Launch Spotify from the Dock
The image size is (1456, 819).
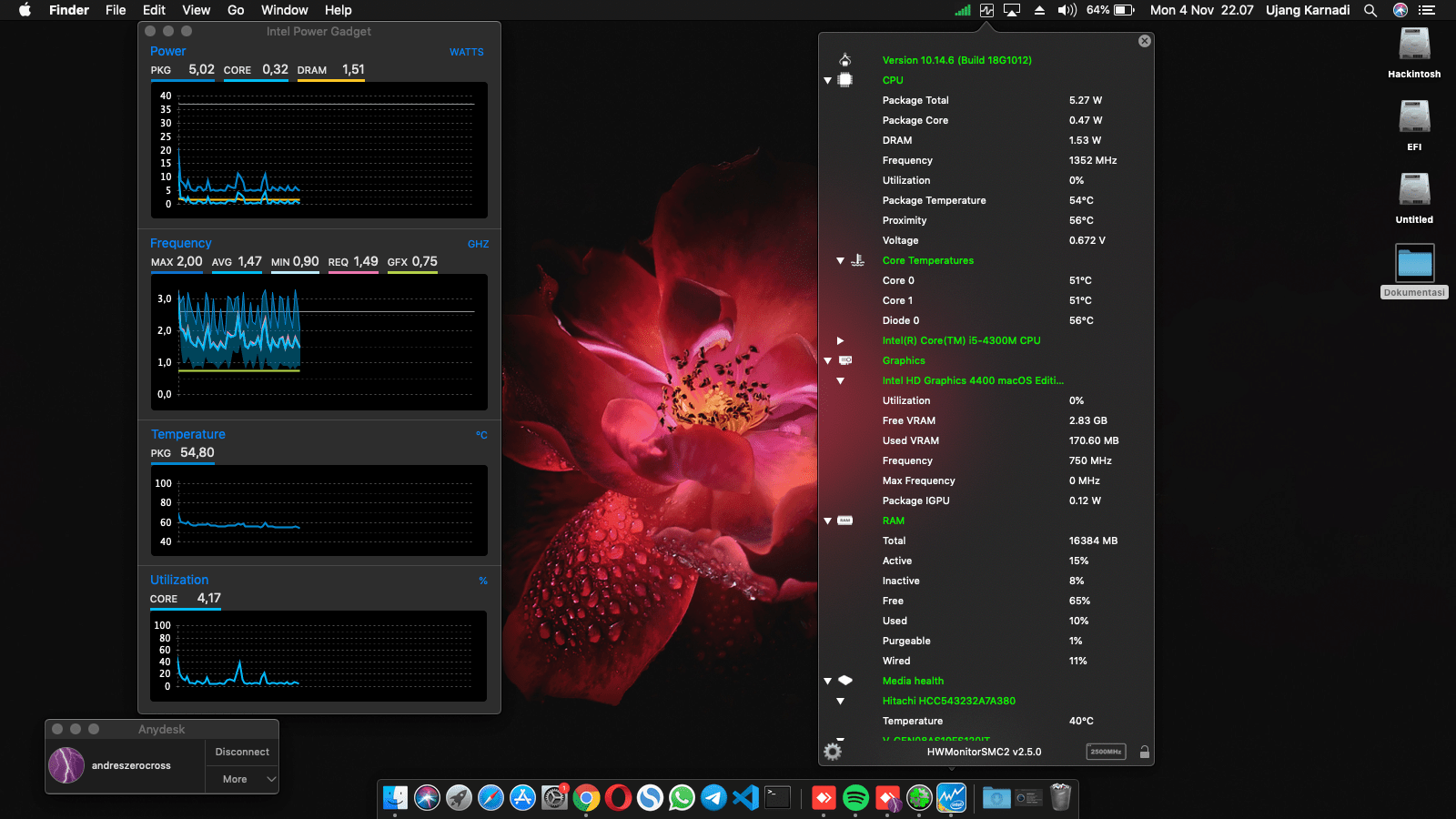coord(855,797)
